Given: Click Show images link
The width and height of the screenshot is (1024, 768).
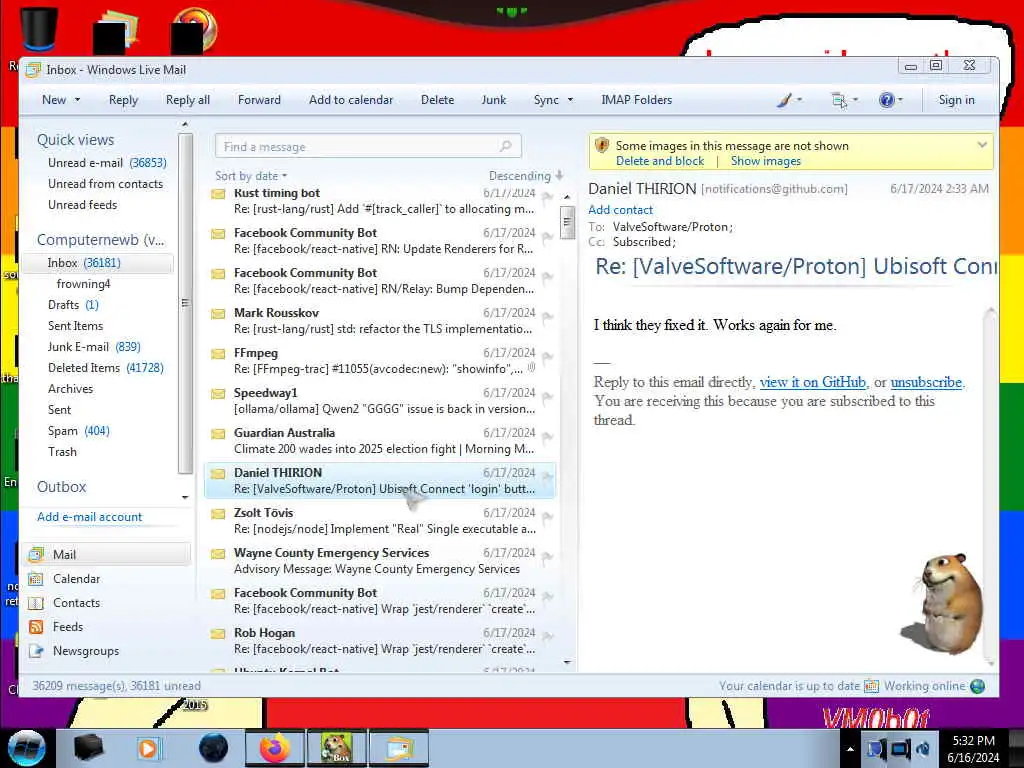Looking at the screenshot, I should tap(765, 161).
